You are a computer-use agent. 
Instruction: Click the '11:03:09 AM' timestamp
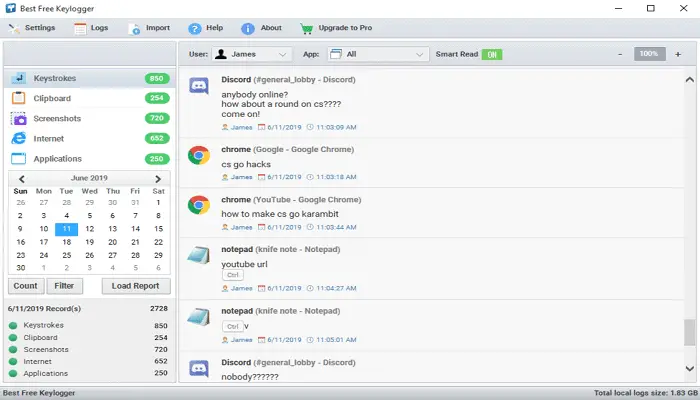tap(336, 127)
